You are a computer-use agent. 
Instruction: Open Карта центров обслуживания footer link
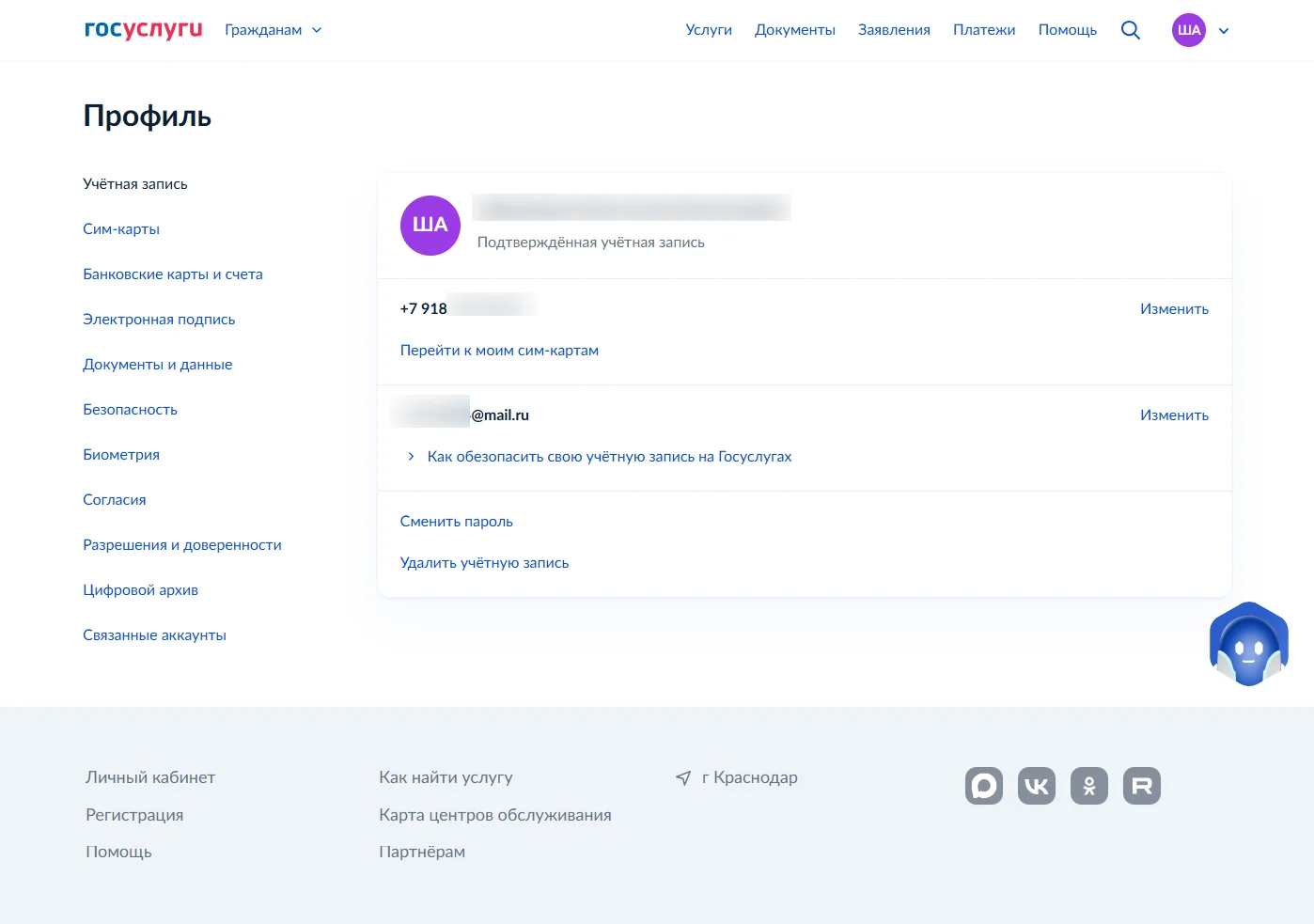click(495, 815)
